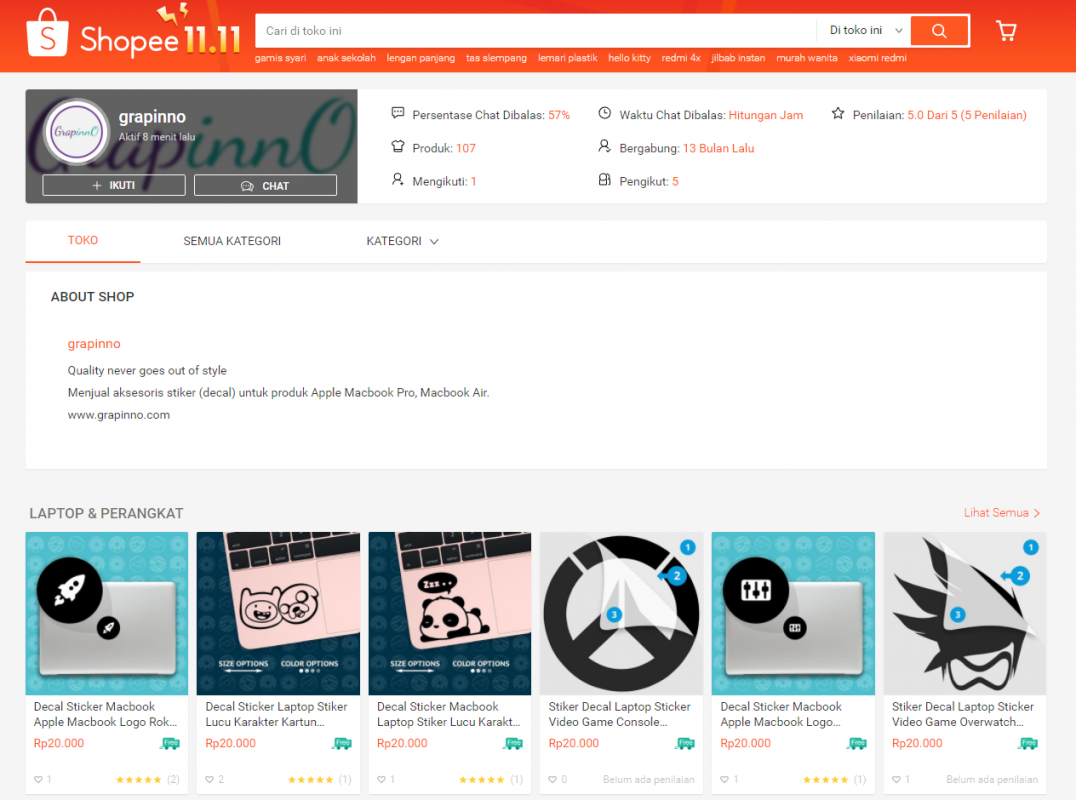This screenshot has height=800, width=1076.
Task: Select the 'hello kitty' search suggestion
Action: point(629,58)
